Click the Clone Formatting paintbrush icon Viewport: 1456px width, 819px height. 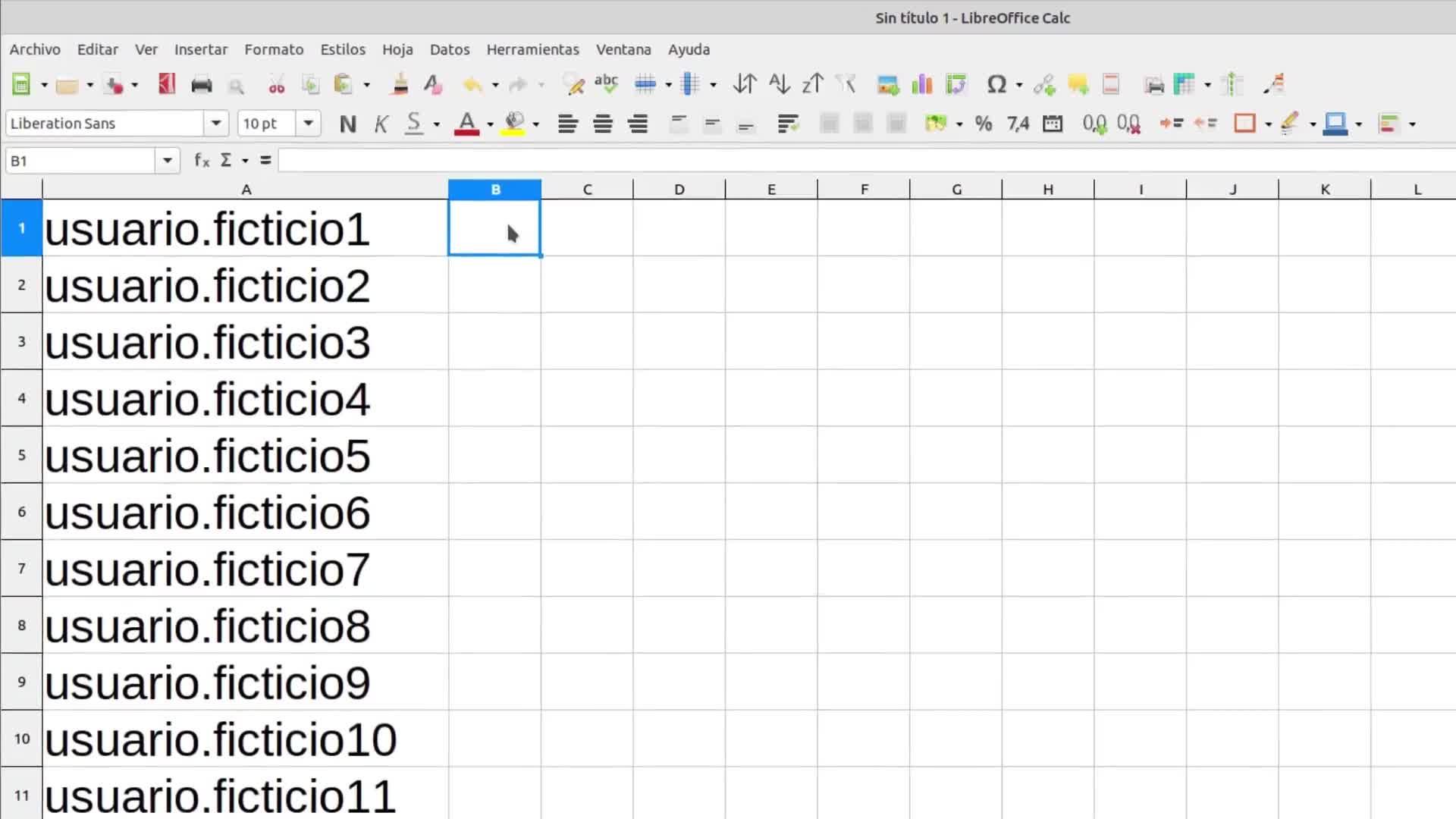click(x=400, y=84)
